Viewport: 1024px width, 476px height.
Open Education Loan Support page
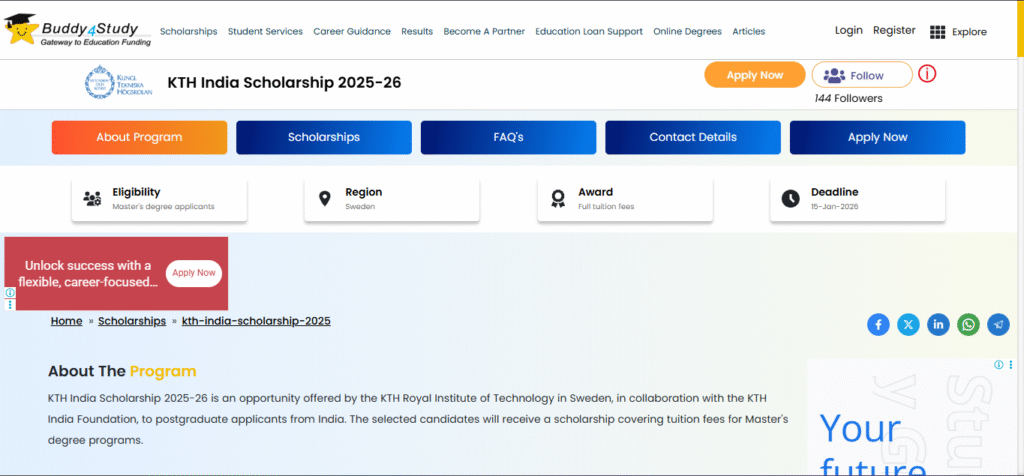(589, 31)
